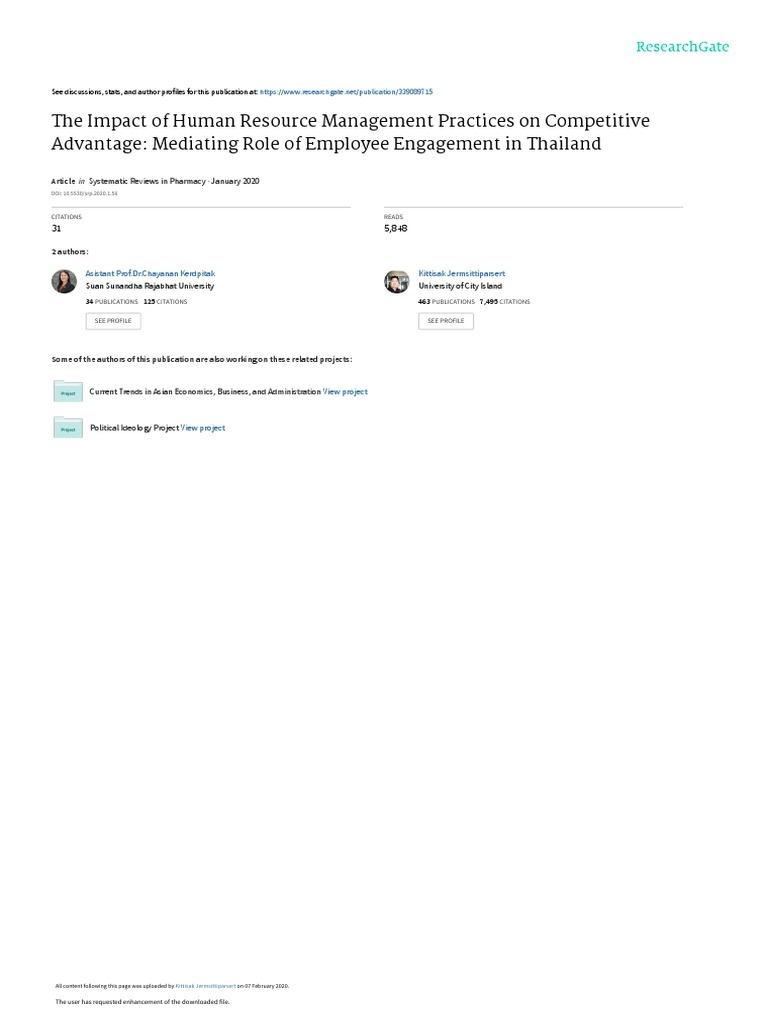The height and width of the screenshot is (1024, 768).
Task: Click the Political Ideology project folder icon
Action: 68,427
